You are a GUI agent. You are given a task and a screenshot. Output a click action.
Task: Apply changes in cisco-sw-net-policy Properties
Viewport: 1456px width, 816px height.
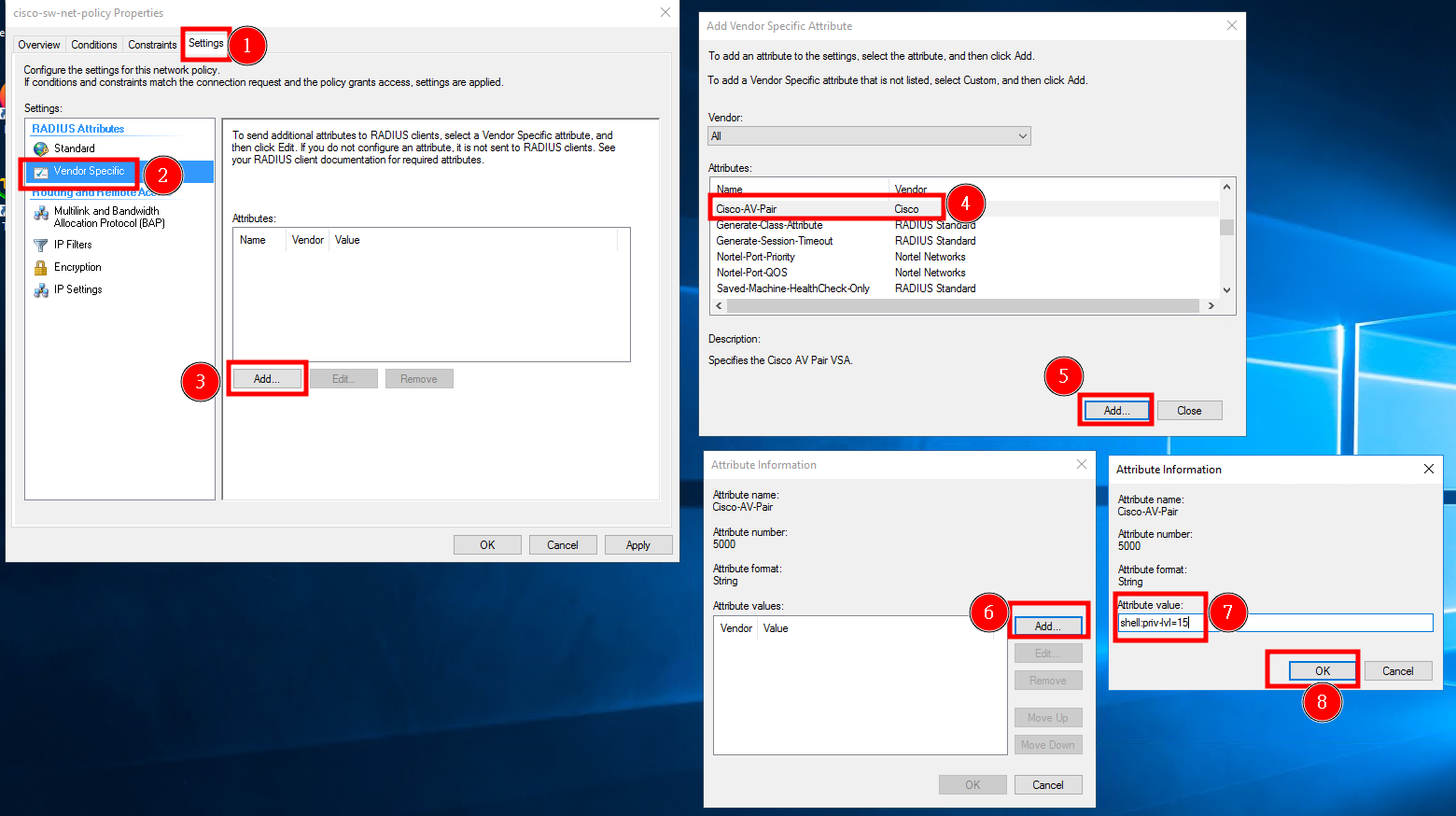coord(638,544)
